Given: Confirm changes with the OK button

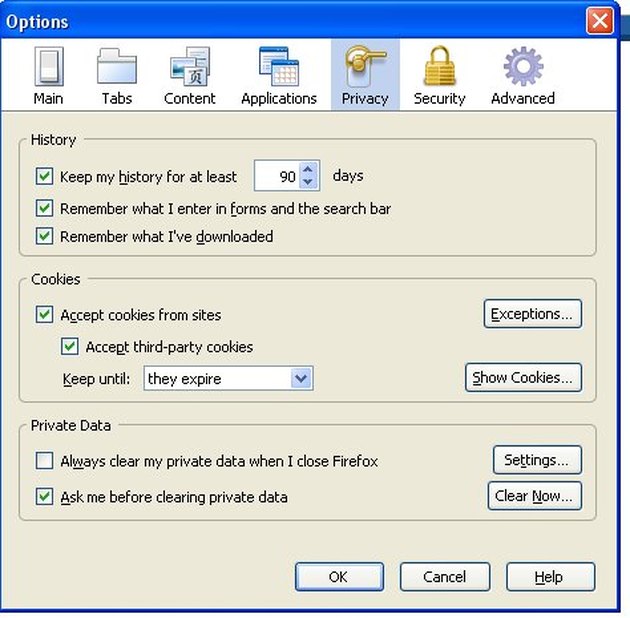Looking at the screenshot, I should pyautogui.click(x=340, y=577).
